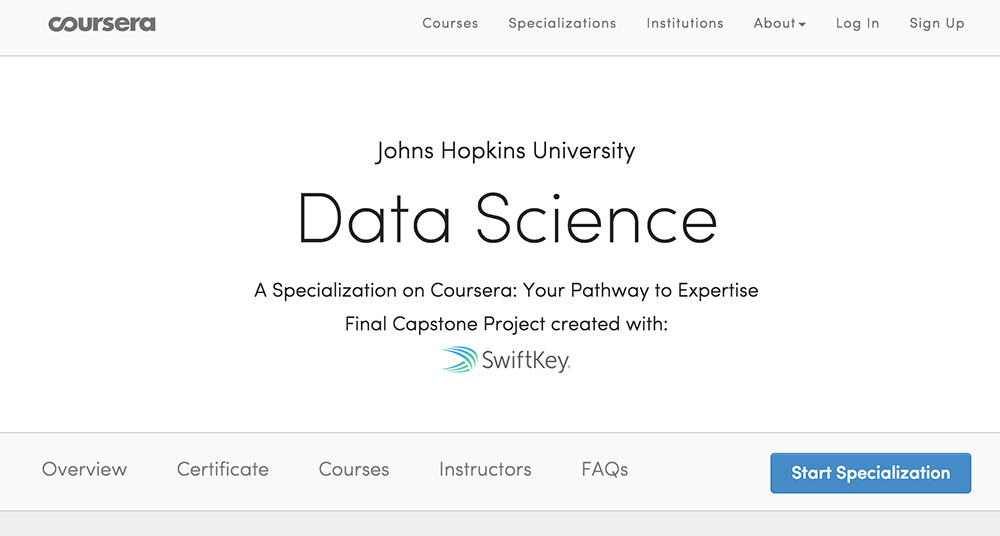Show the Instructors tab
The width and height of the screenshot is (1000, 536).
pyautogui.click(x=485, y=469)
